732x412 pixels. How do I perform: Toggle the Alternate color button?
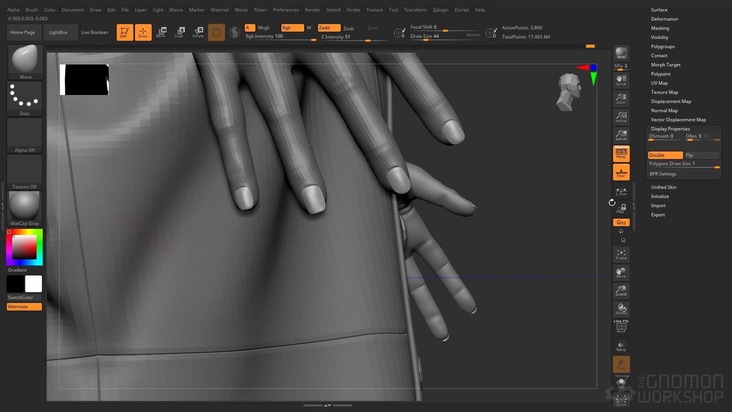(24, 307)
